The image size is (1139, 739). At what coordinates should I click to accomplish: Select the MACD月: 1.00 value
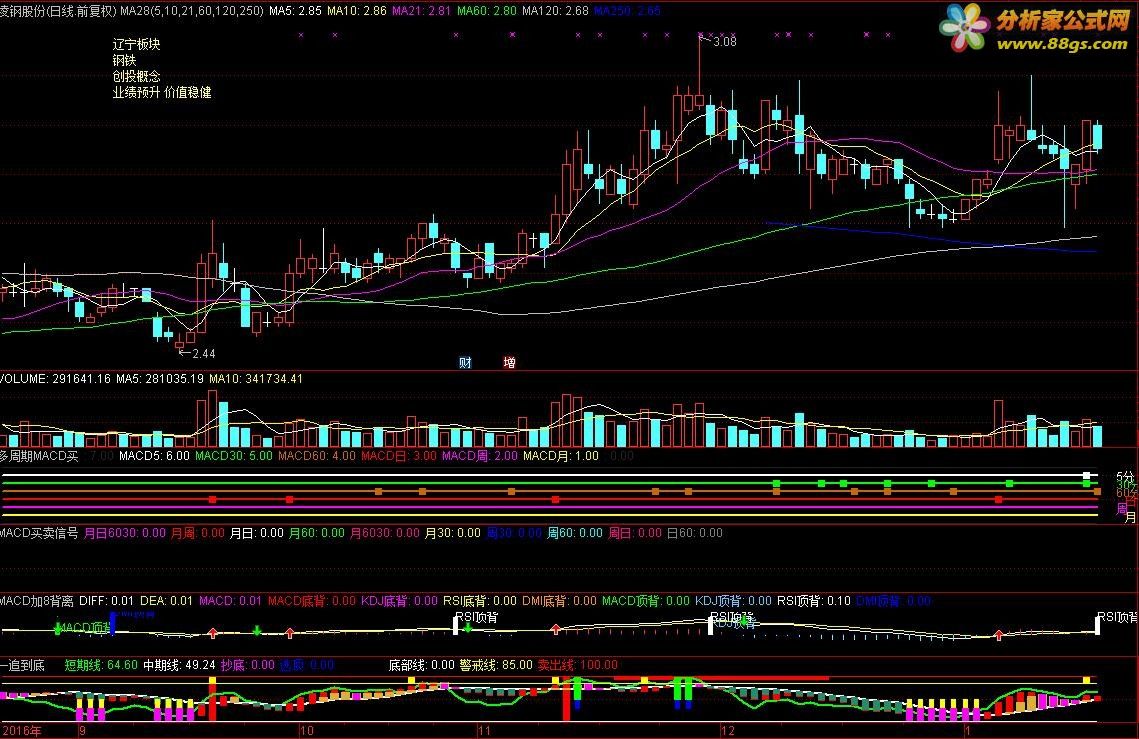[561, 456]
